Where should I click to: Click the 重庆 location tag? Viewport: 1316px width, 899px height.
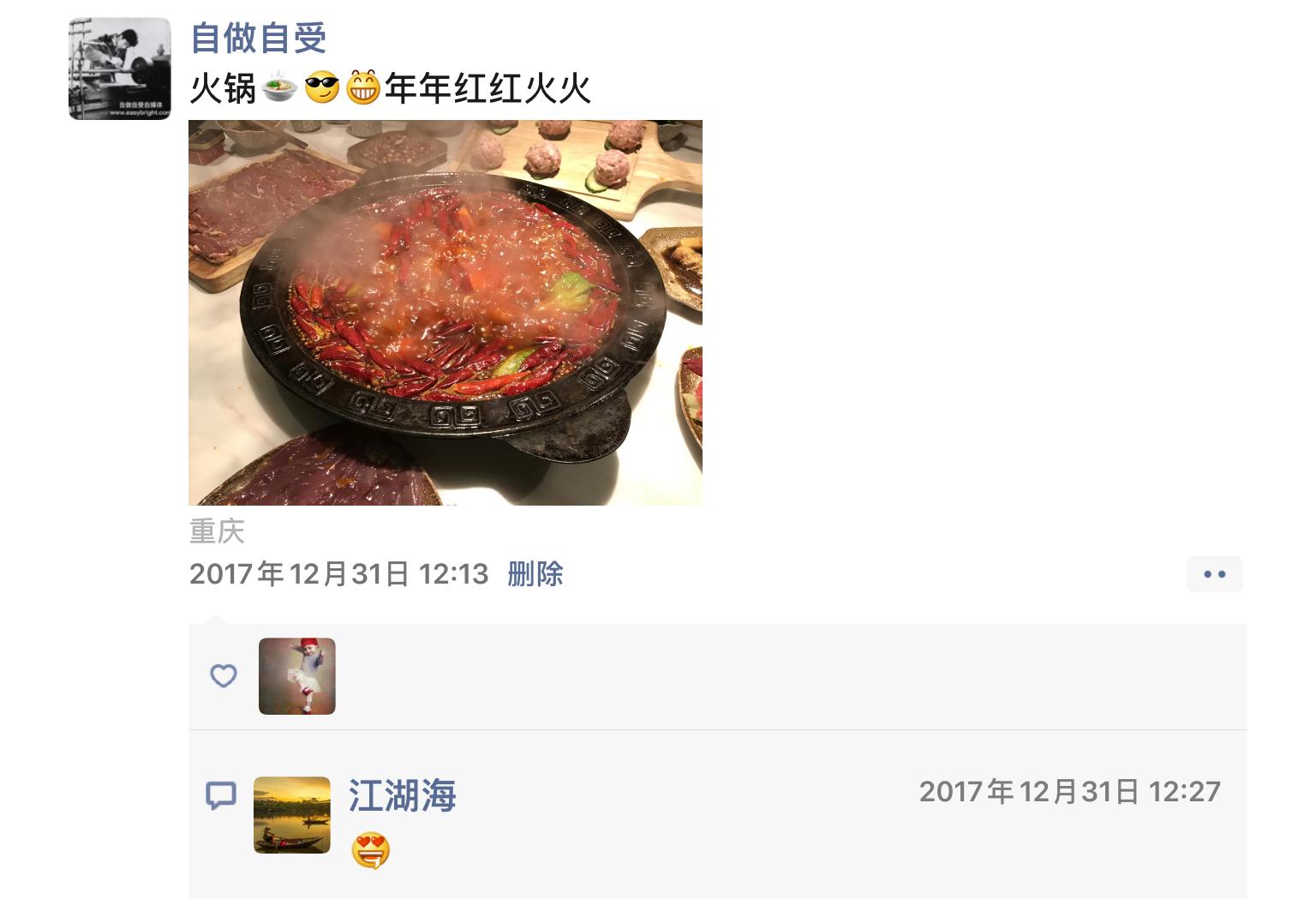tap(217, 531)
